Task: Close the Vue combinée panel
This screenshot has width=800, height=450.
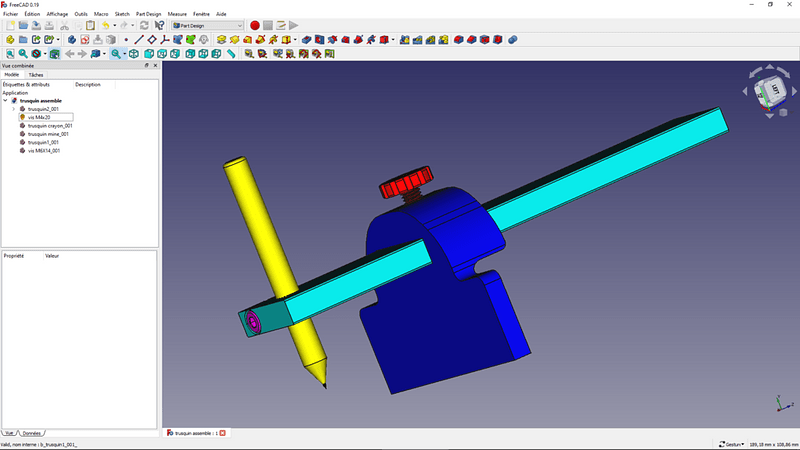Action: tap(155, 66)
